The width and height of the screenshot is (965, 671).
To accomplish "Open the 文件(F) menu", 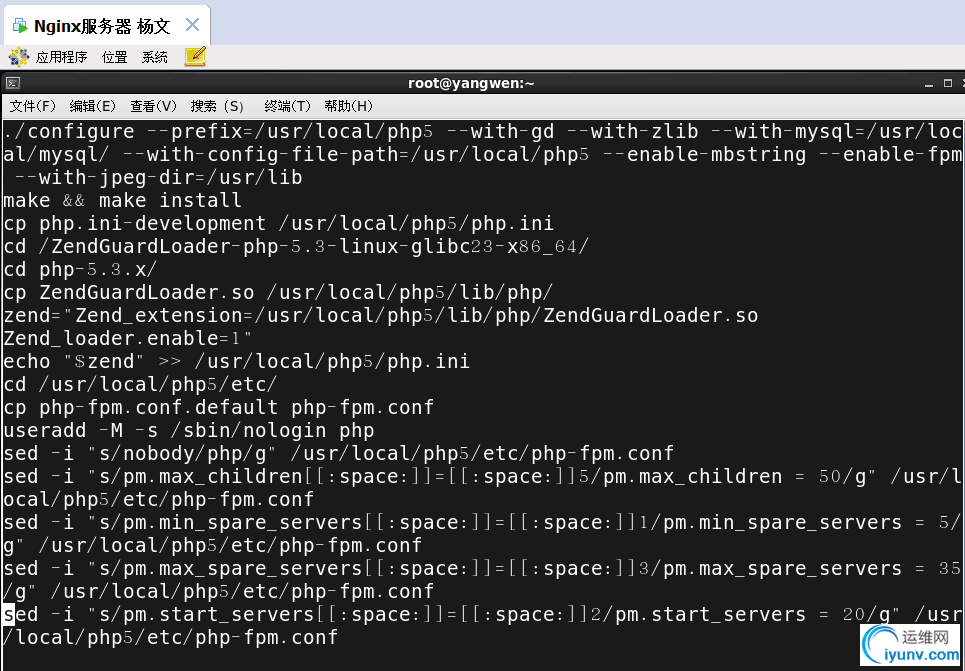I will 33,106.
